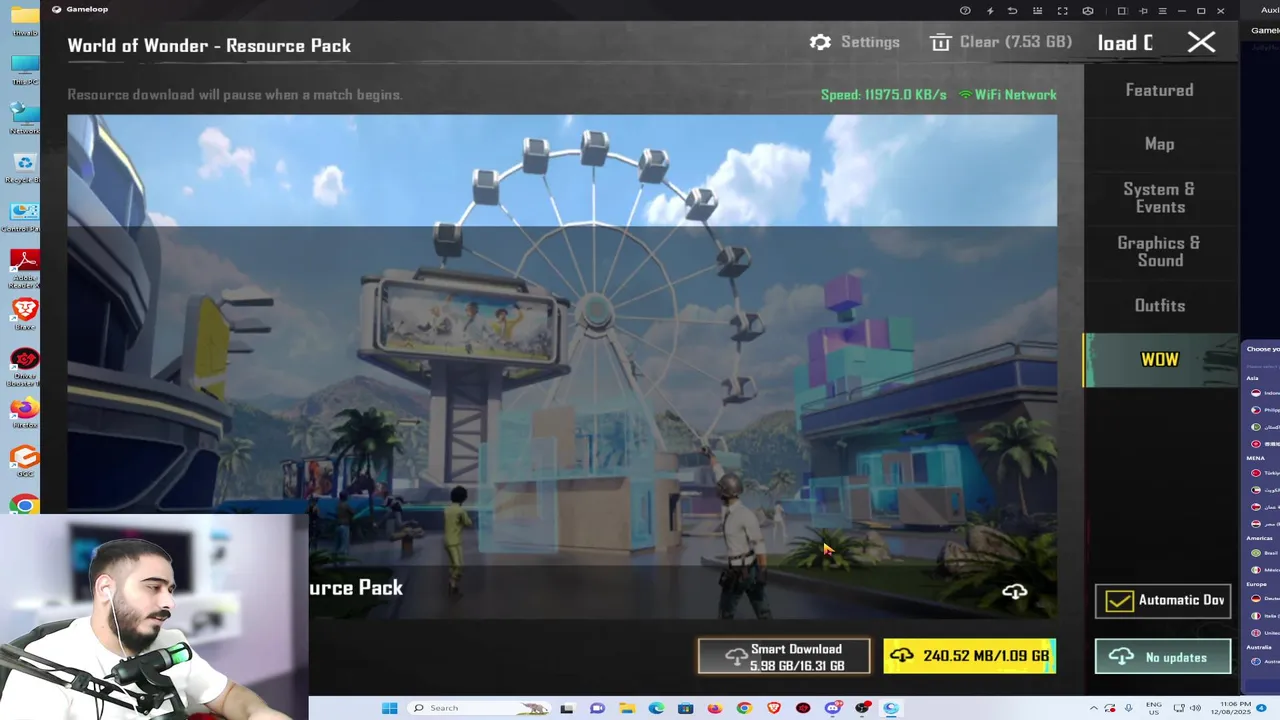Open Driver Booster desktop shortcut
Viewport: 1280px width, 720px height.
click(x=24, y=366)
